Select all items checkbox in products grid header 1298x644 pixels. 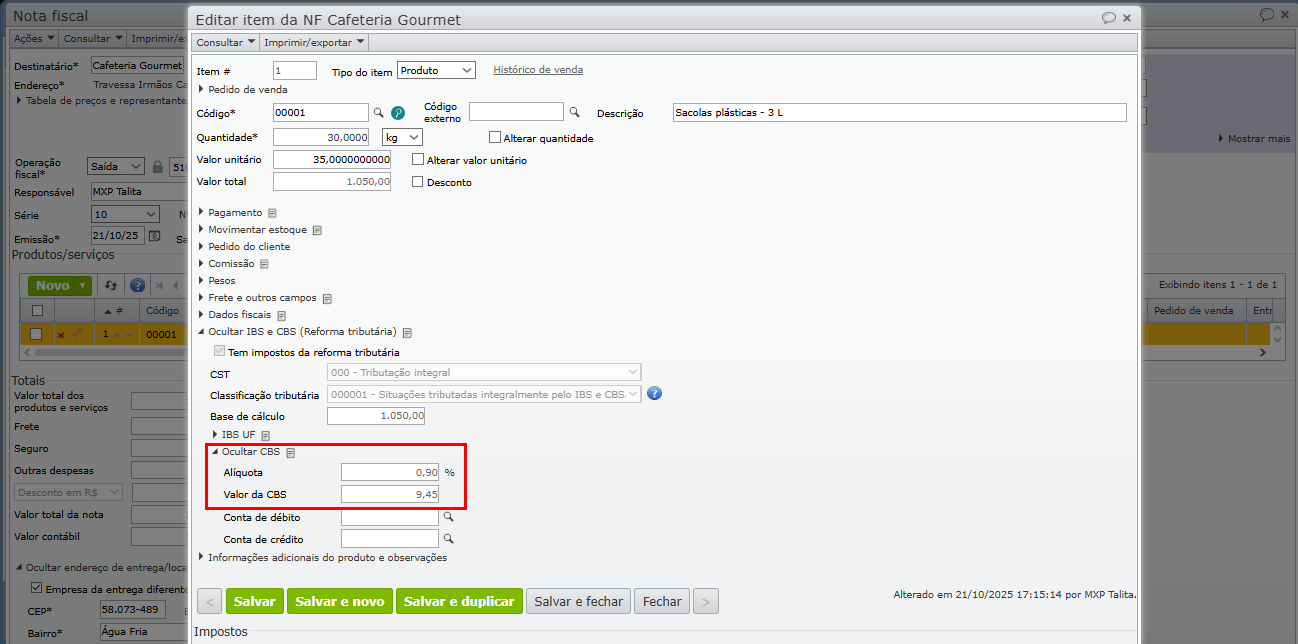(x=37, y=311)
